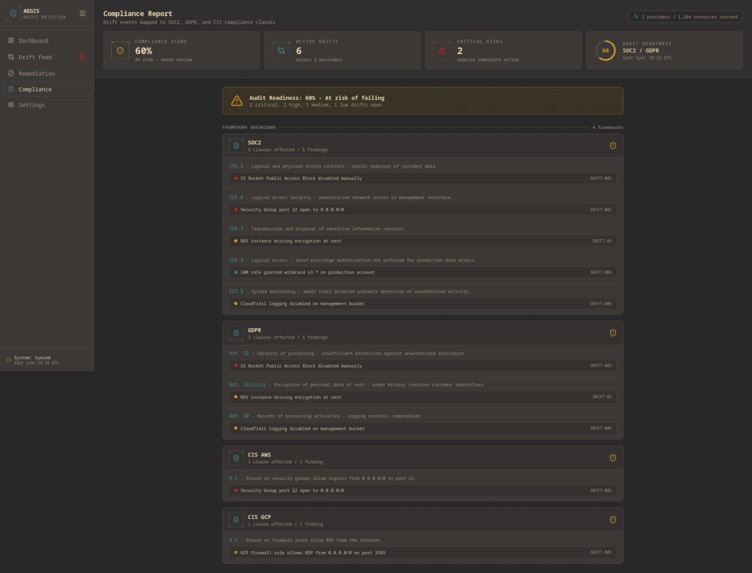Click the CIS GCP framework title
This screenshot has width=752, height=573.
259,517
